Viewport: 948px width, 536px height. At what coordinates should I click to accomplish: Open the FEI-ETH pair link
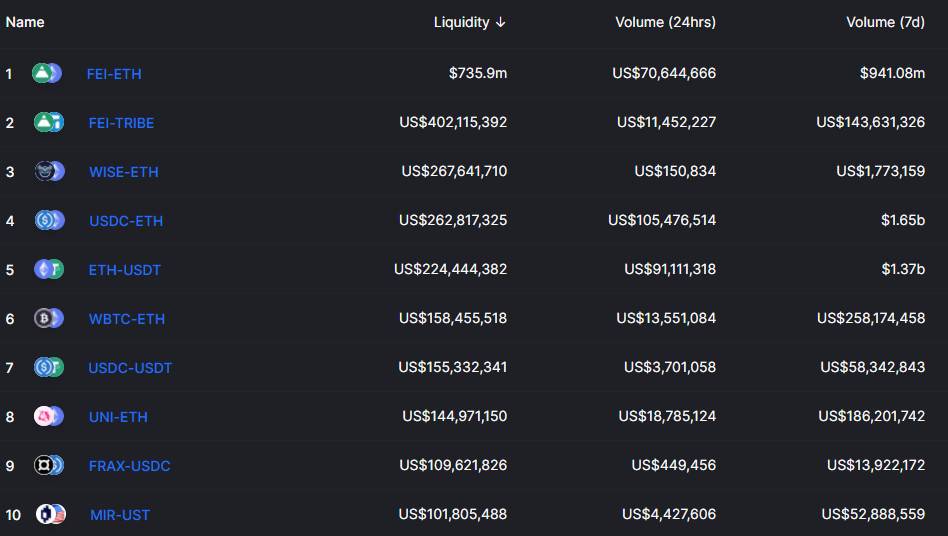pyautogui.click(x=114, y=74)
